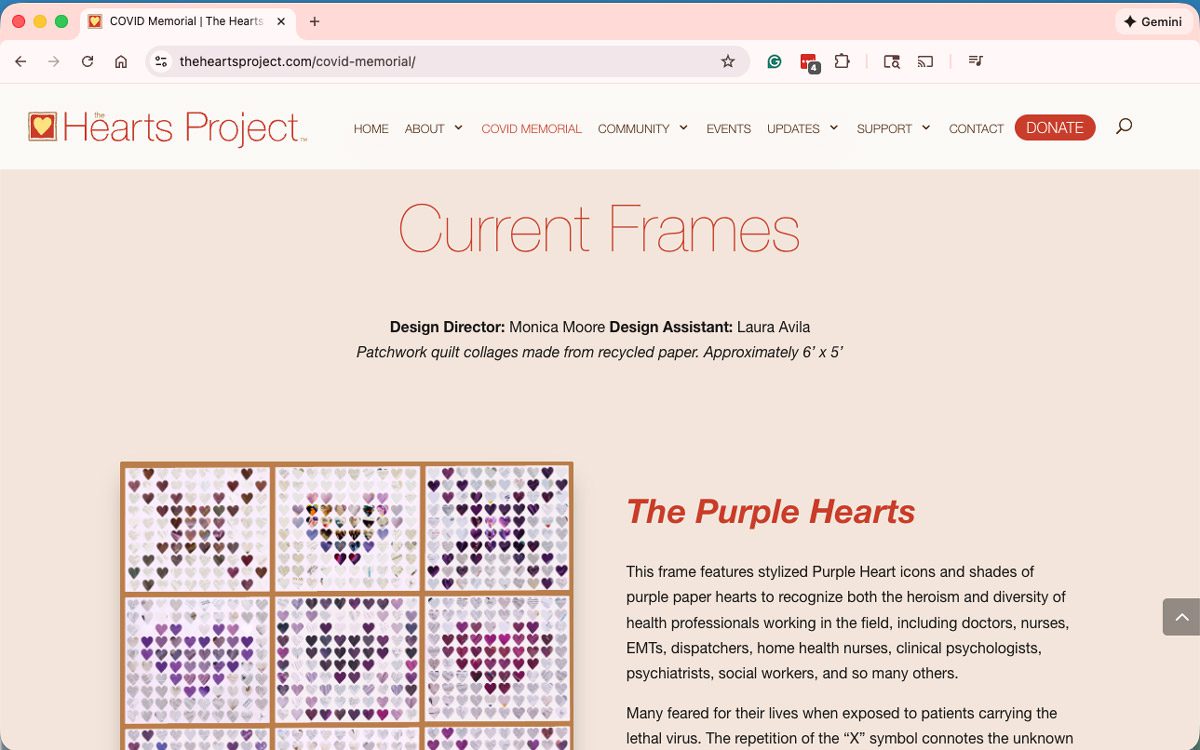Click the scroll-to-top arrow button
Screen dimensions: 1200x750
tap(1181, 617)
